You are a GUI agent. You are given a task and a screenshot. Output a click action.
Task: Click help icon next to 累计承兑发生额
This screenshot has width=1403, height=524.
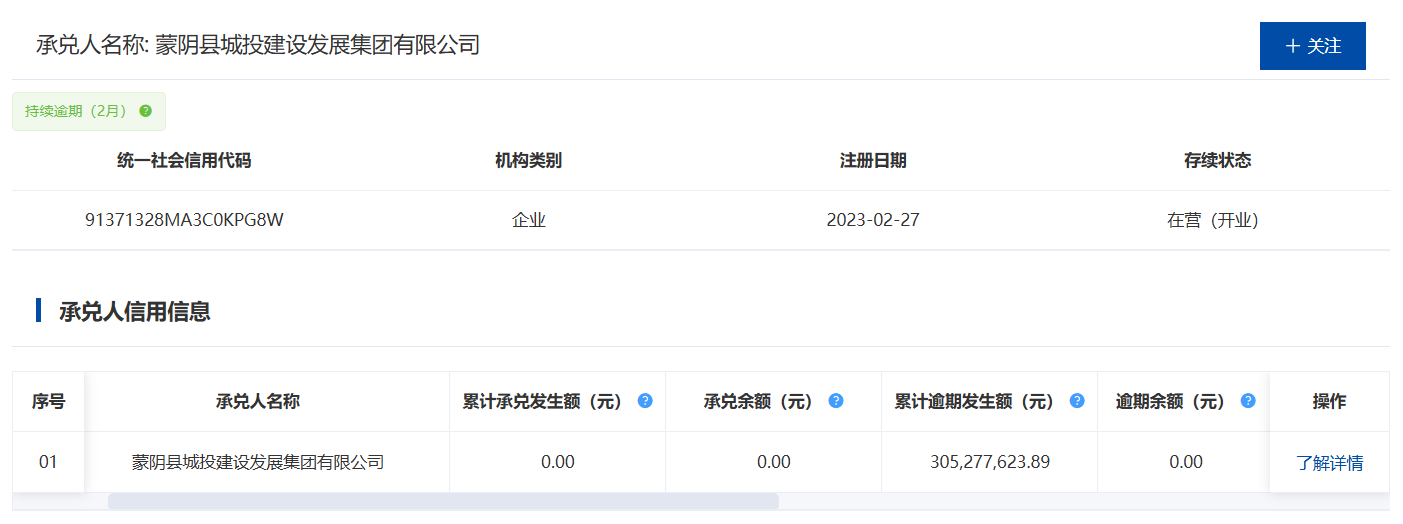[x=645, y=401]
